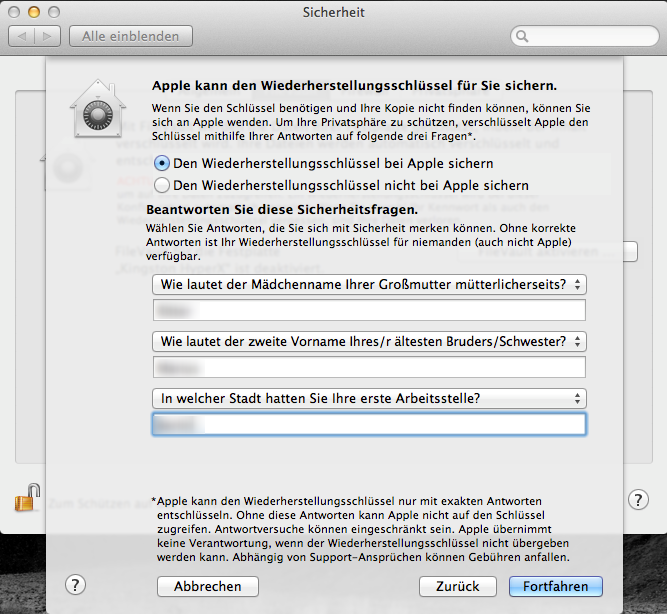
Task: Go back with the toolbar back arrow
Action: pyautogui.click(x=22, y=37)
